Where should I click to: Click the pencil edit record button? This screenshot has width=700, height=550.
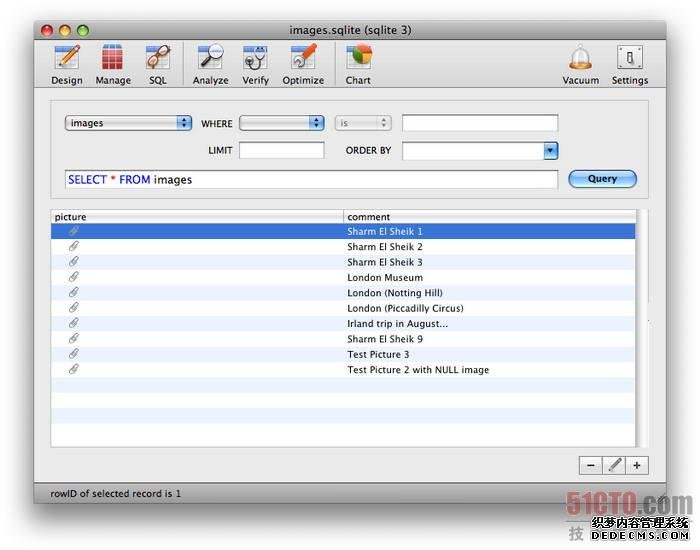pyautogui.click(x=614, y=465)
